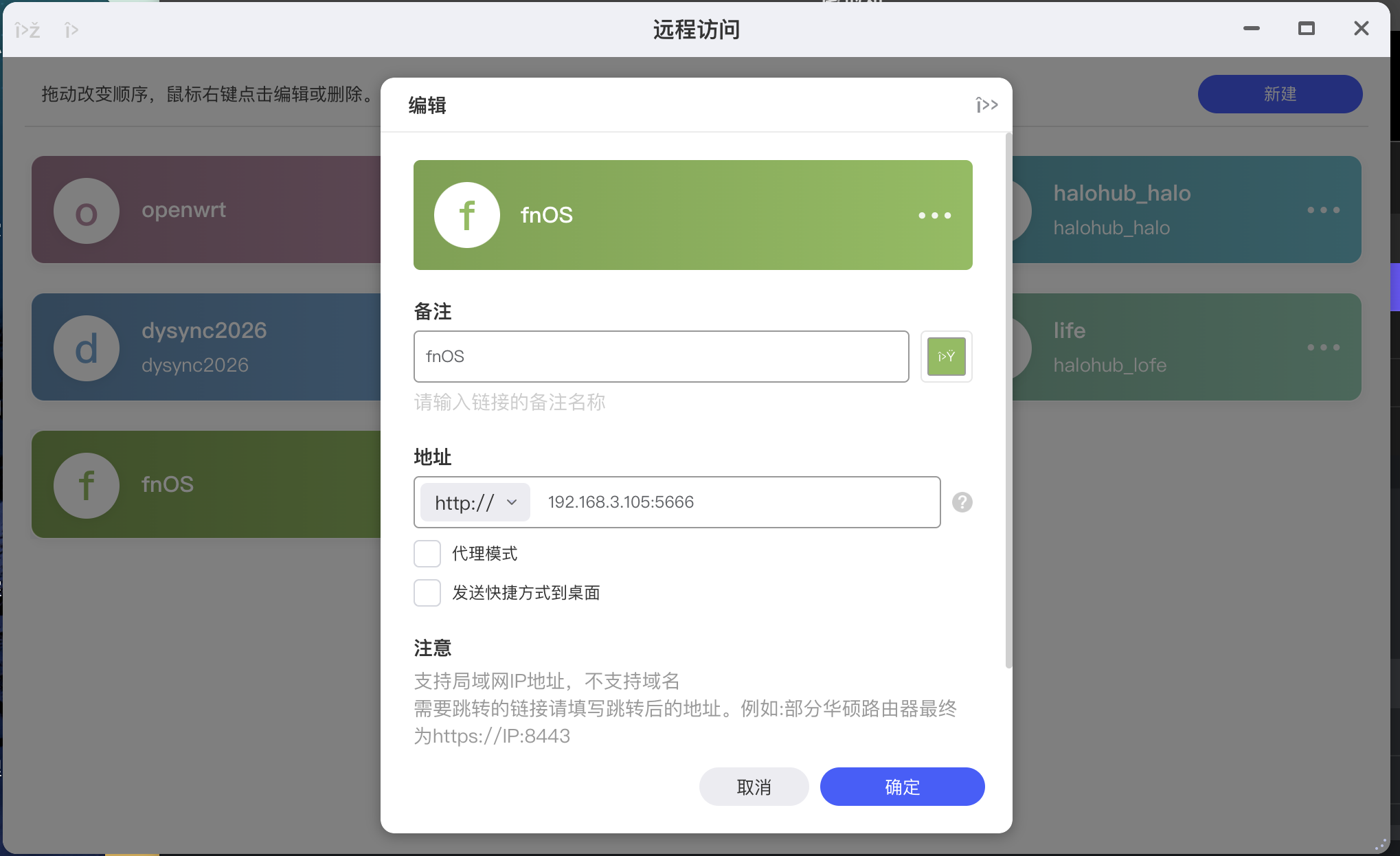The image size is (1400, 856).
Task: Click the 取消 cancel button
Action: pos(754,787)
